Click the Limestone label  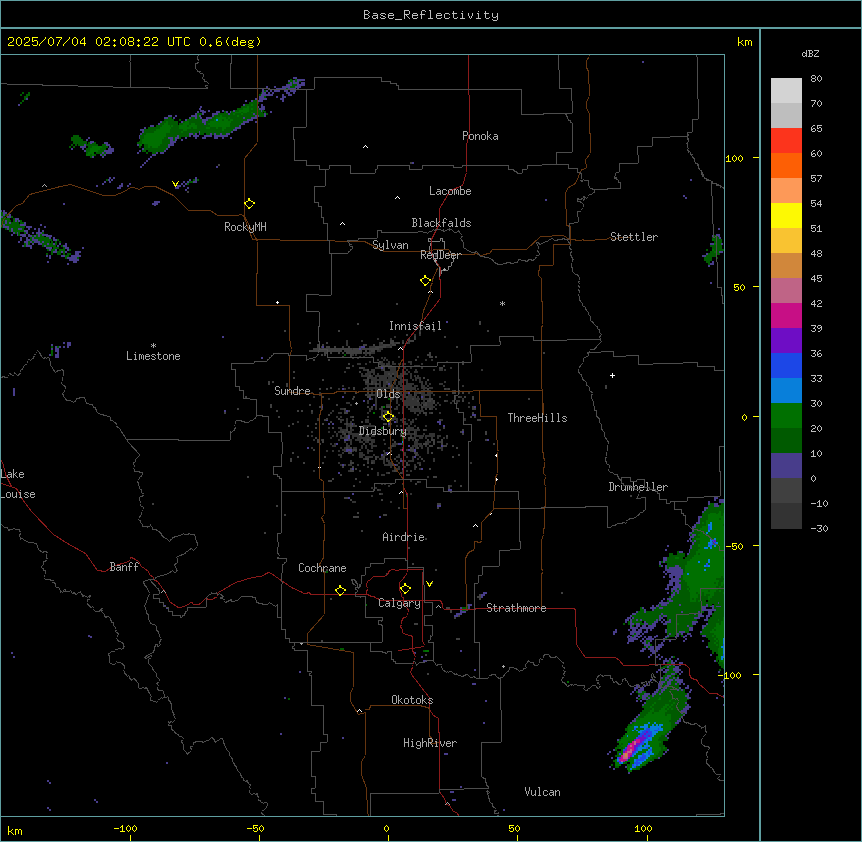click(x=153, y=356)
